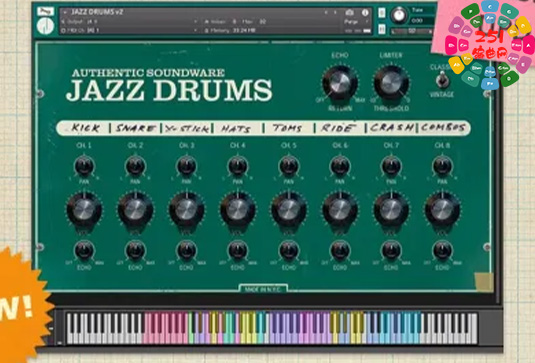Click the CH 8 Volume knob
Viewport: 535px width, 363px height.
(x=442, y=209)
